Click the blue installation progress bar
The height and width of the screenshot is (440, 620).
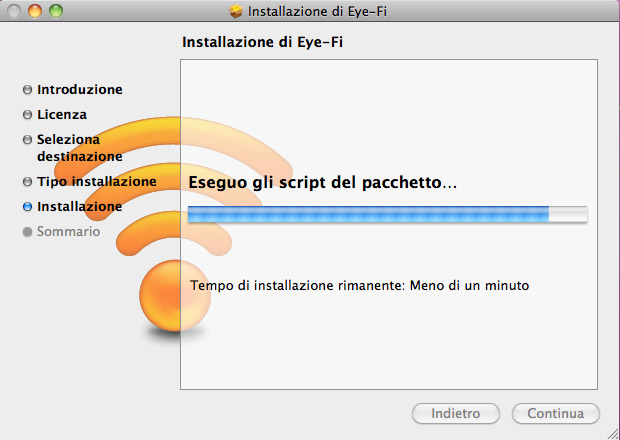[x=388, y=214]
